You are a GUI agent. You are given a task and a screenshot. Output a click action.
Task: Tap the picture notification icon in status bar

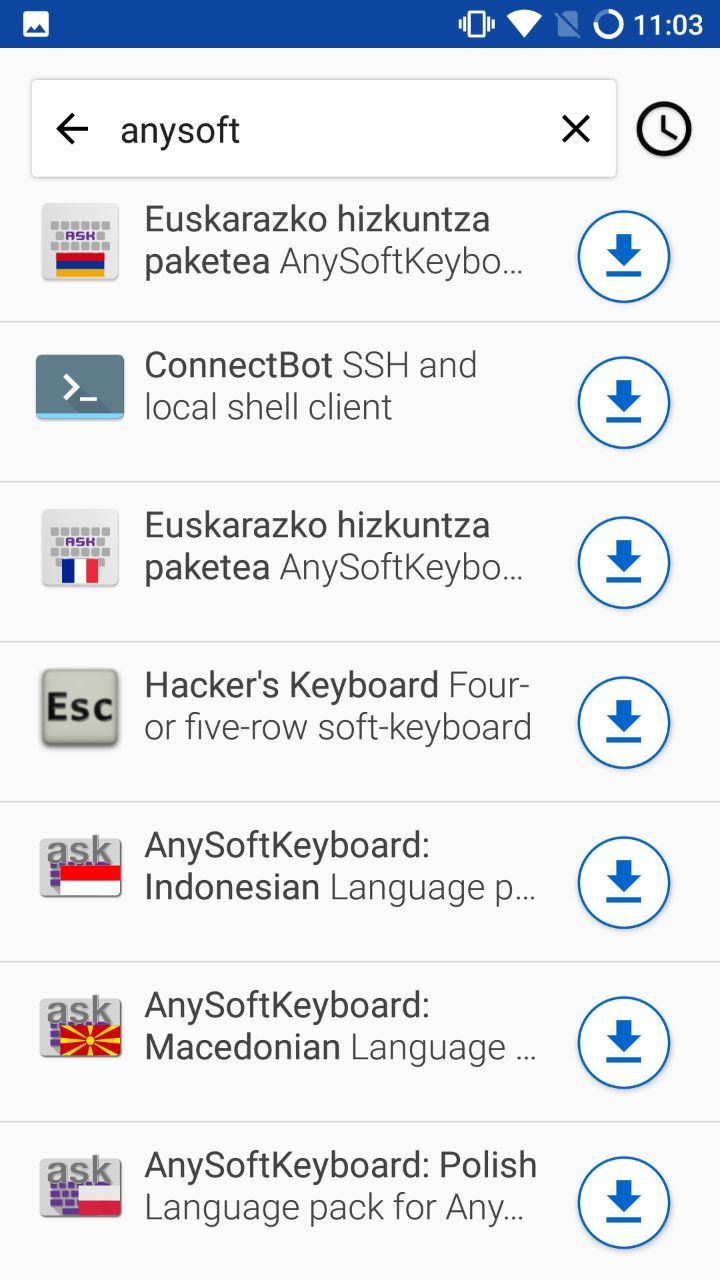pyautogui.click(x=36, y=24)
